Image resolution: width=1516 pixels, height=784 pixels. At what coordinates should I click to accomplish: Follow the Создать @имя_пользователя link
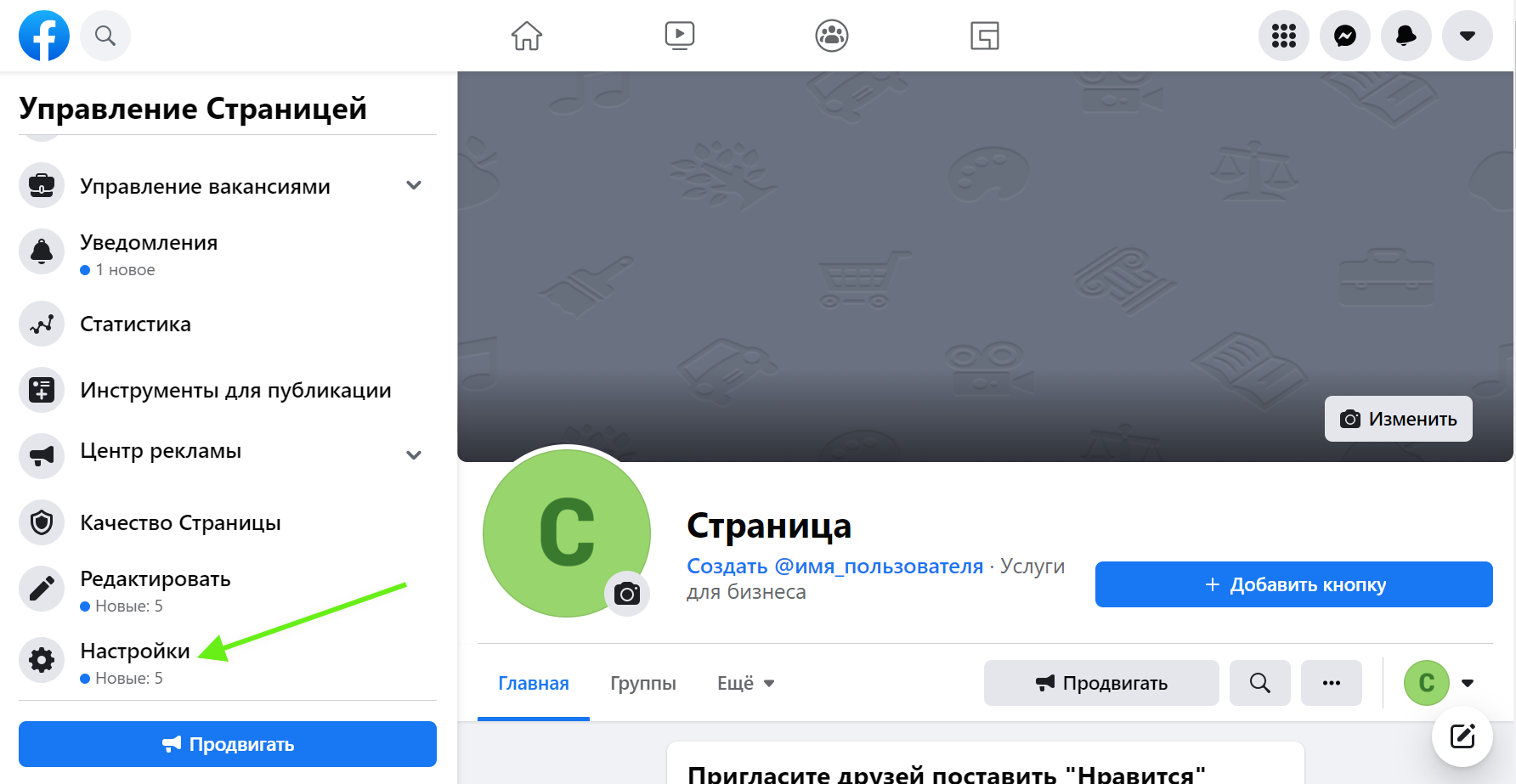(x=834, y=566)
